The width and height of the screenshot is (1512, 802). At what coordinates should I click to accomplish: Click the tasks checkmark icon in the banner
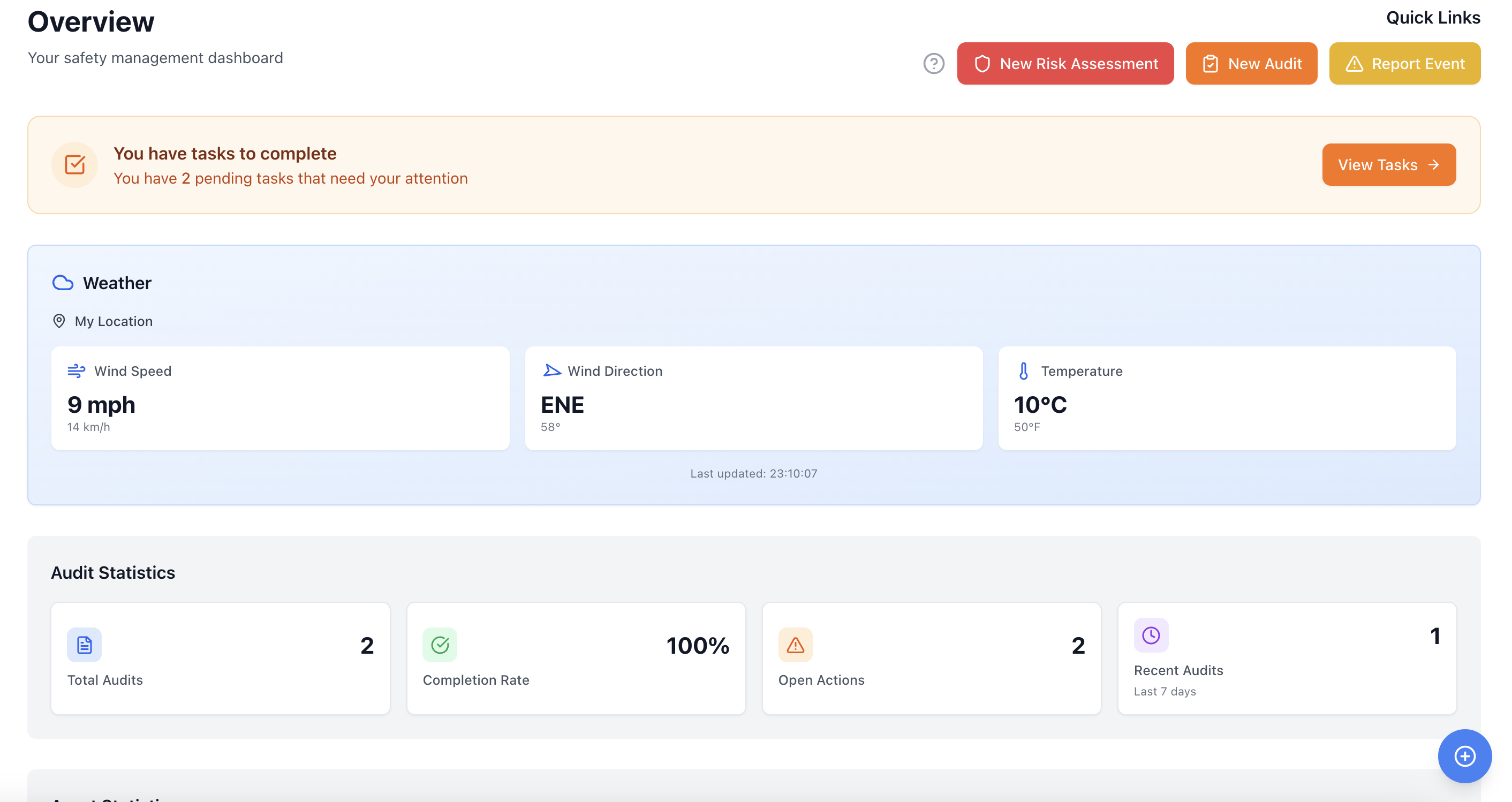point(74,164)
